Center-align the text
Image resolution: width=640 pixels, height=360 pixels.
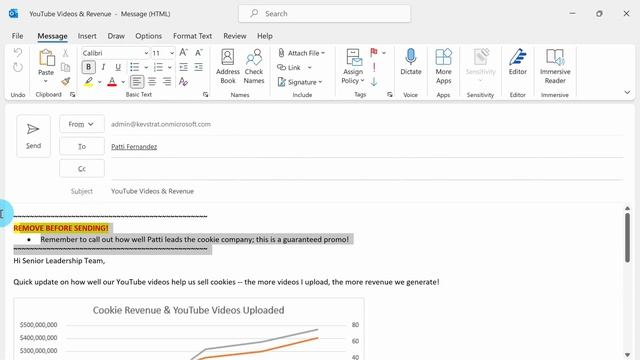[152, 82]
